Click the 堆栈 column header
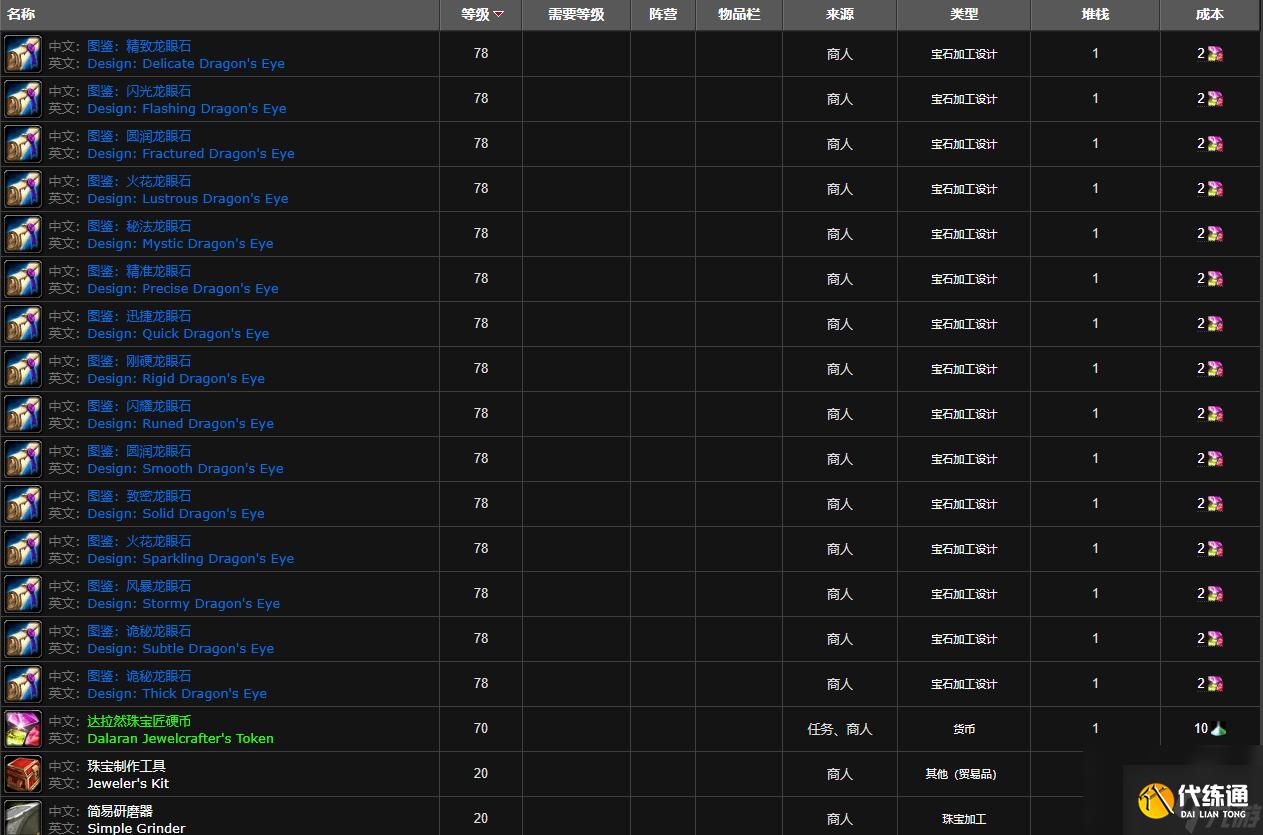The image size is (1263, 835). (x=1095, y=15)
